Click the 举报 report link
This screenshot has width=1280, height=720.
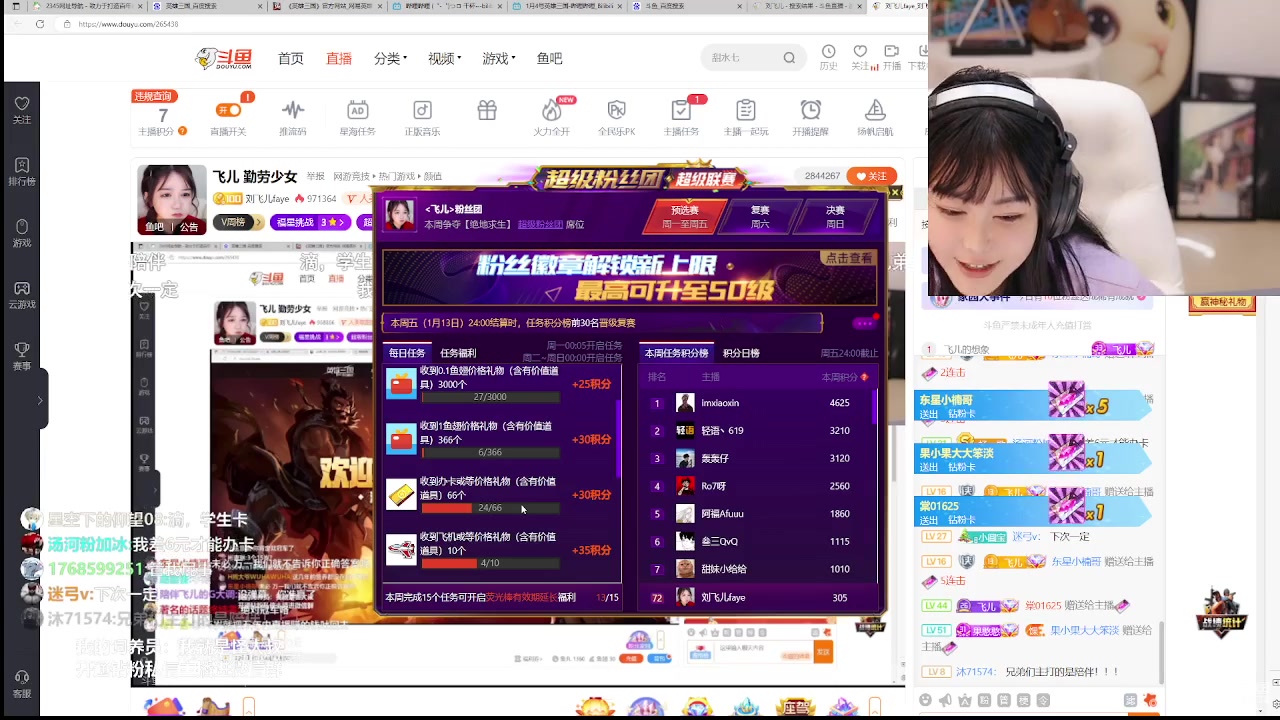315,176
